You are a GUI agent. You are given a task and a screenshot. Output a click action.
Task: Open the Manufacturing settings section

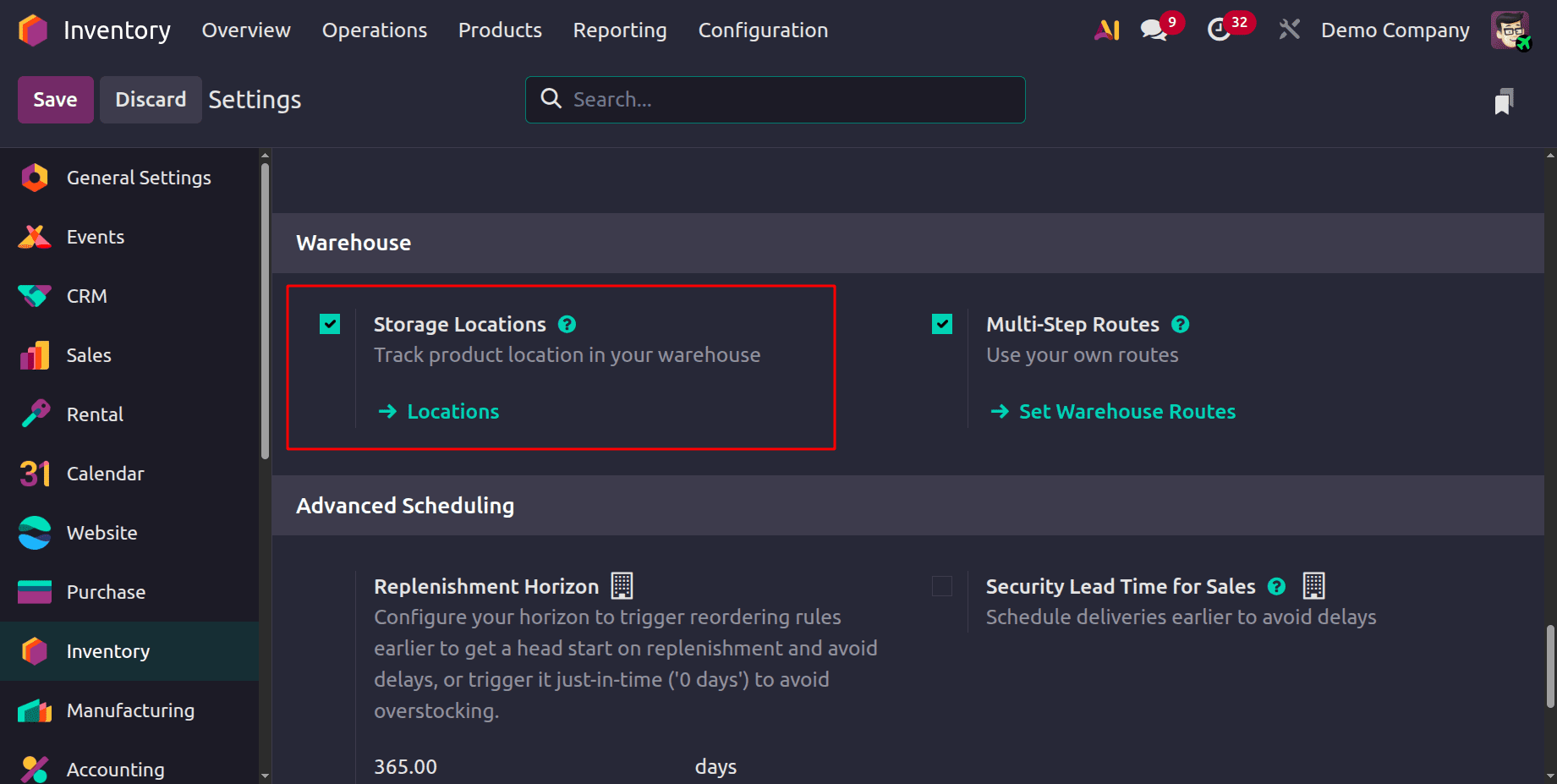coord(130,710)
